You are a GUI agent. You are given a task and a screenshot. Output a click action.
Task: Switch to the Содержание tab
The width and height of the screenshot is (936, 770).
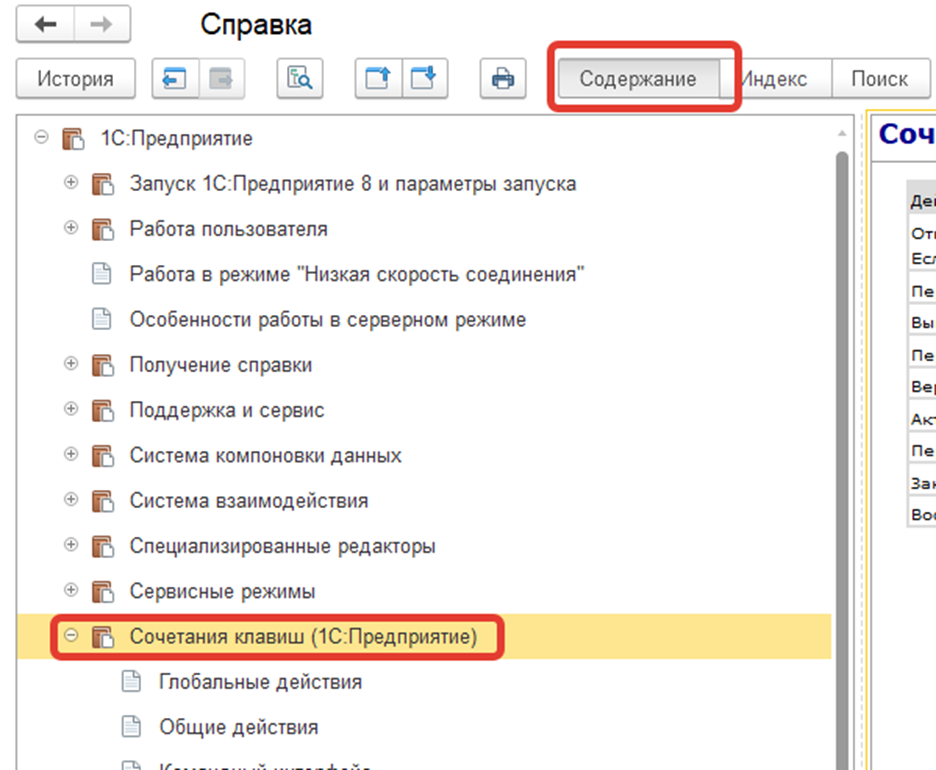638,78
